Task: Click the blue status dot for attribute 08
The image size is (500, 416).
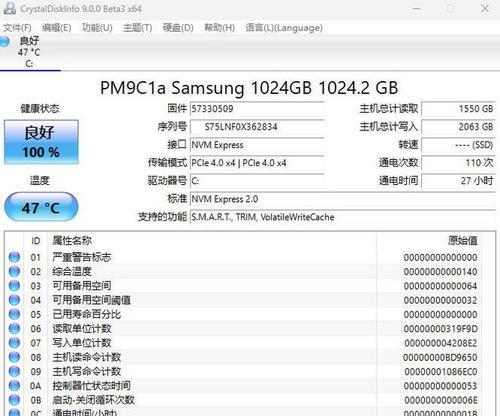Action: (x=14, y=357)
